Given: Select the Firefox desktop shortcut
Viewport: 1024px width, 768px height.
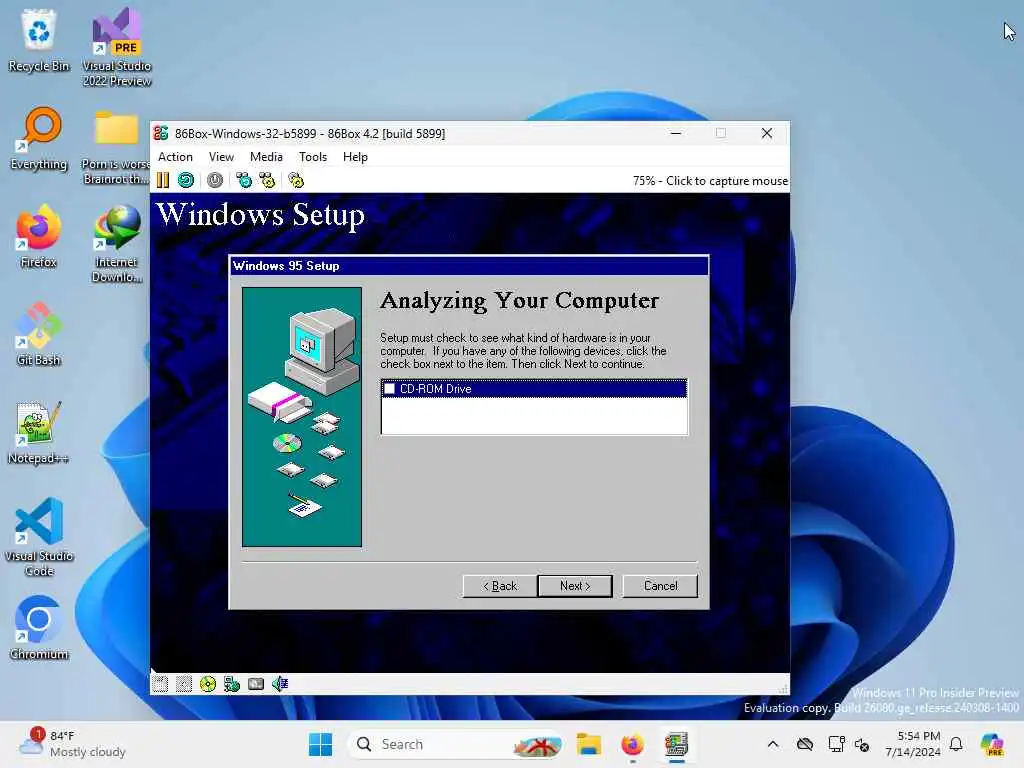Looking at the screenshot, I should tap(39, 236).
